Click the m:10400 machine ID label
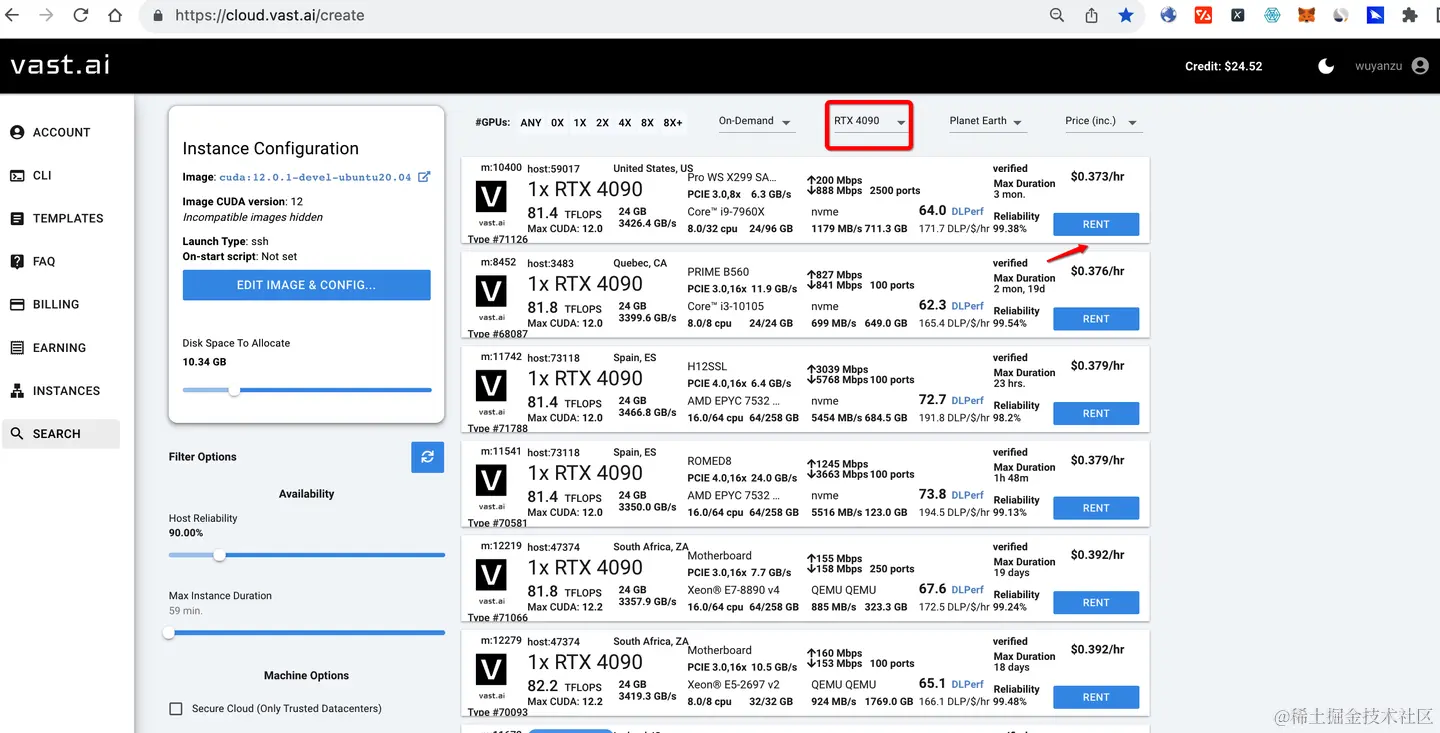 pyautogui.click(x=501, y=167)
